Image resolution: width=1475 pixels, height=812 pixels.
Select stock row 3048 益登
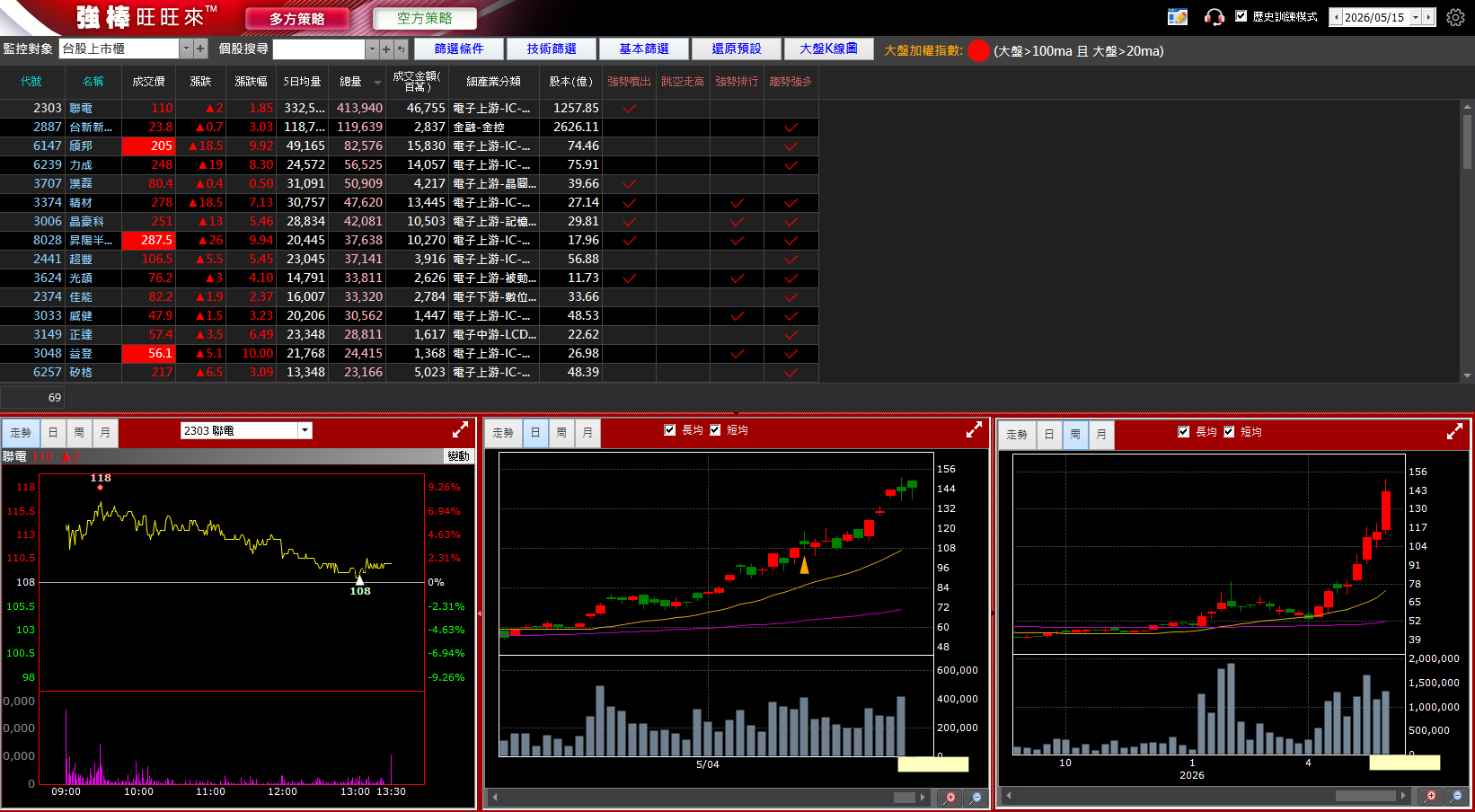click(409, 354)
